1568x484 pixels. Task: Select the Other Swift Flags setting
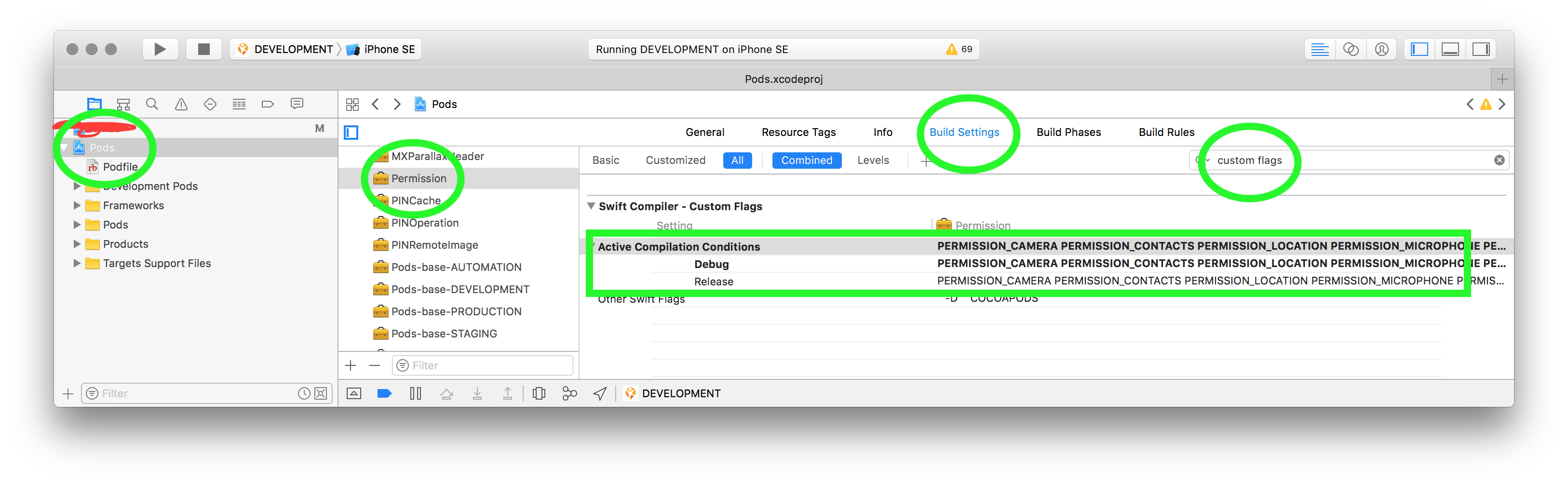tap(641, 299)
